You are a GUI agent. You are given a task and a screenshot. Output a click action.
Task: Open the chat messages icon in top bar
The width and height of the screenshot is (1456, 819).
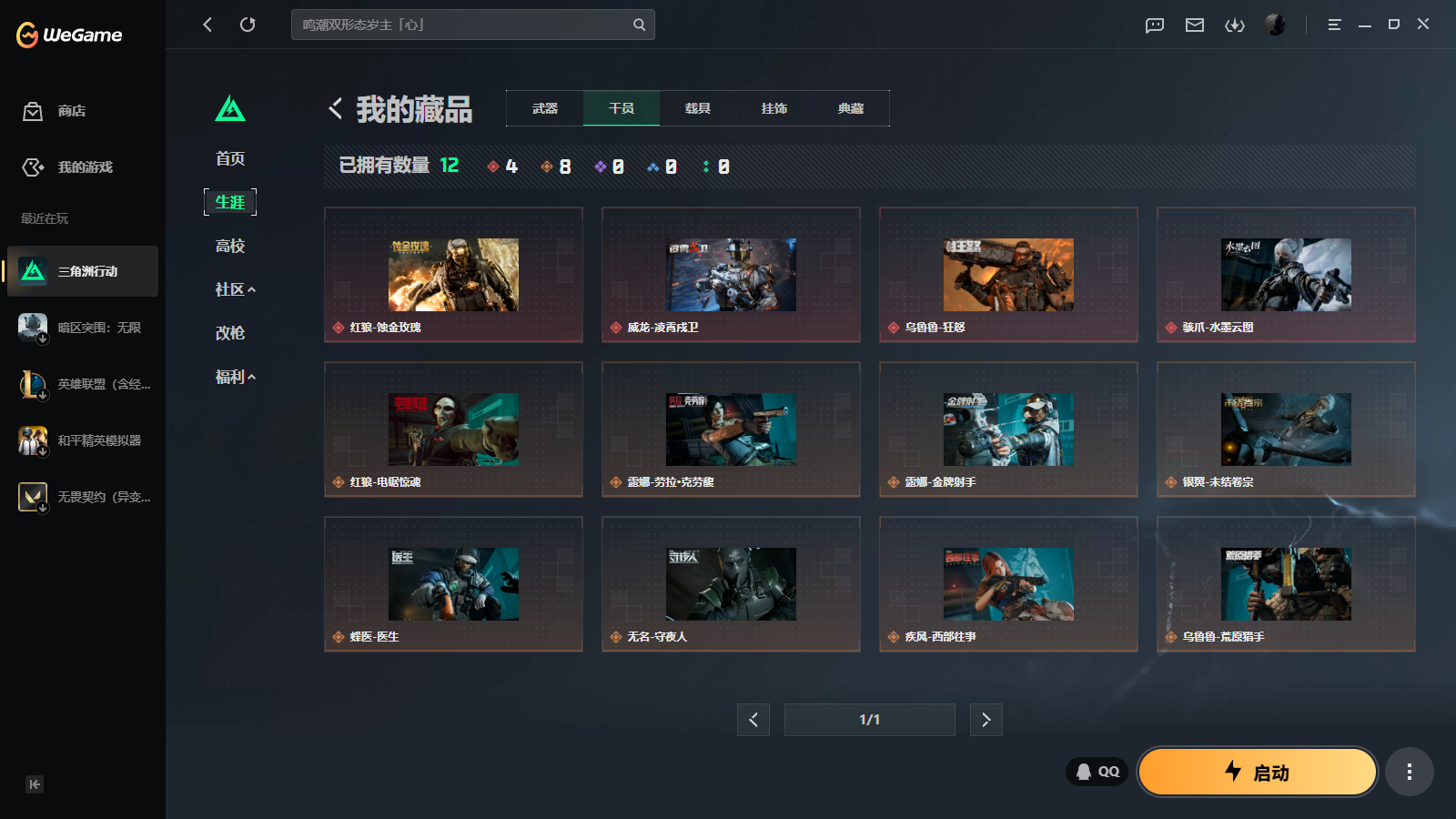coord(1155,25)
